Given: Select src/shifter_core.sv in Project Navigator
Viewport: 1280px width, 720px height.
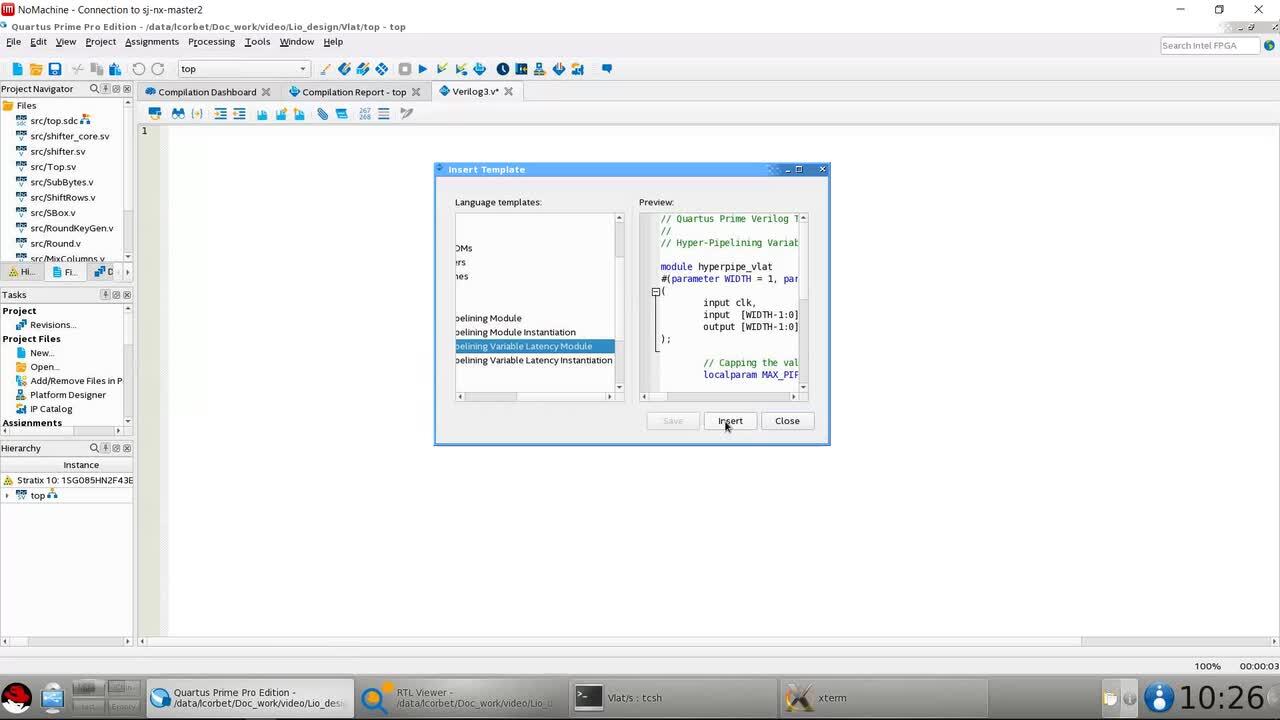Looking at the screenshot, I should pos(69,136).
